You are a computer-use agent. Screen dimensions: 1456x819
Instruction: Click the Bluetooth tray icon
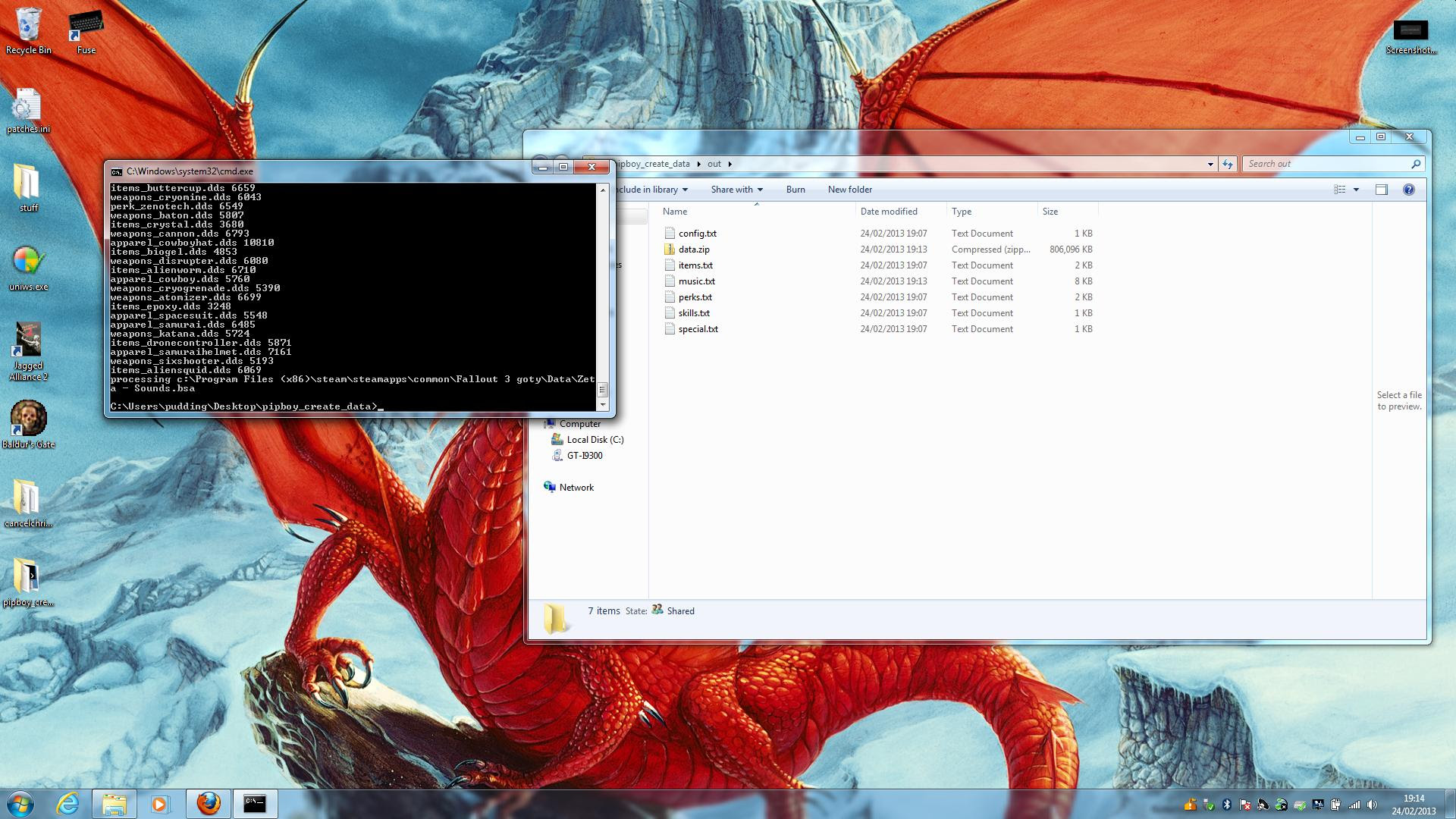(x=1227, y=805)
